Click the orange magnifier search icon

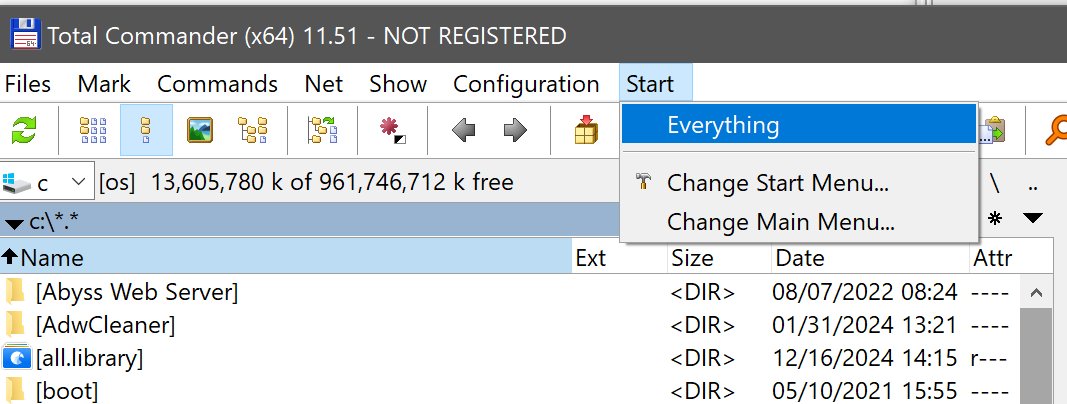[x=1055, y=130]
